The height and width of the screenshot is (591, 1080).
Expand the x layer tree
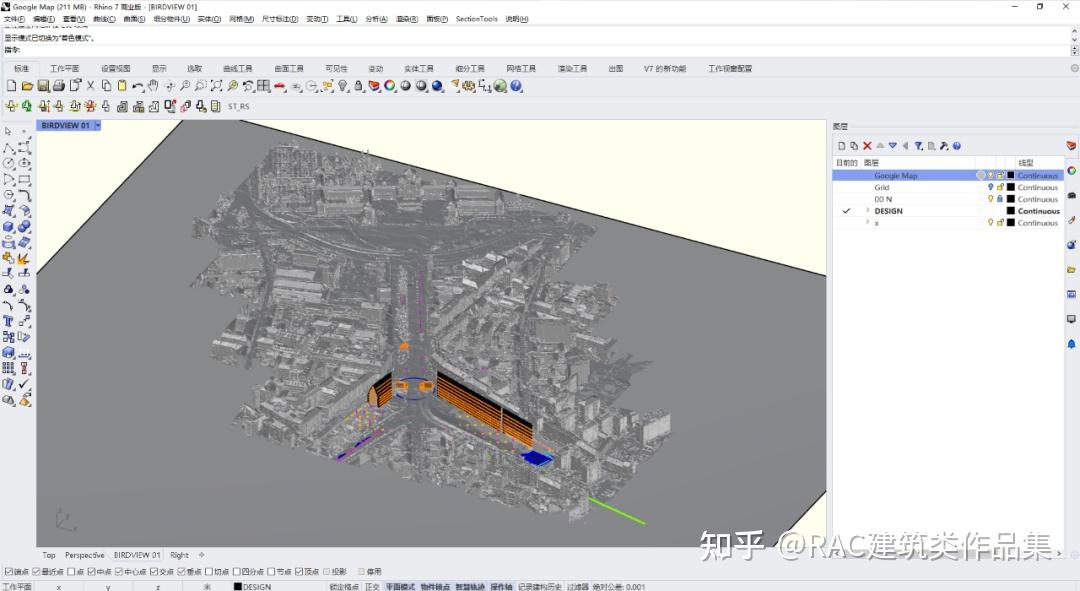click(x=867, y=222)
